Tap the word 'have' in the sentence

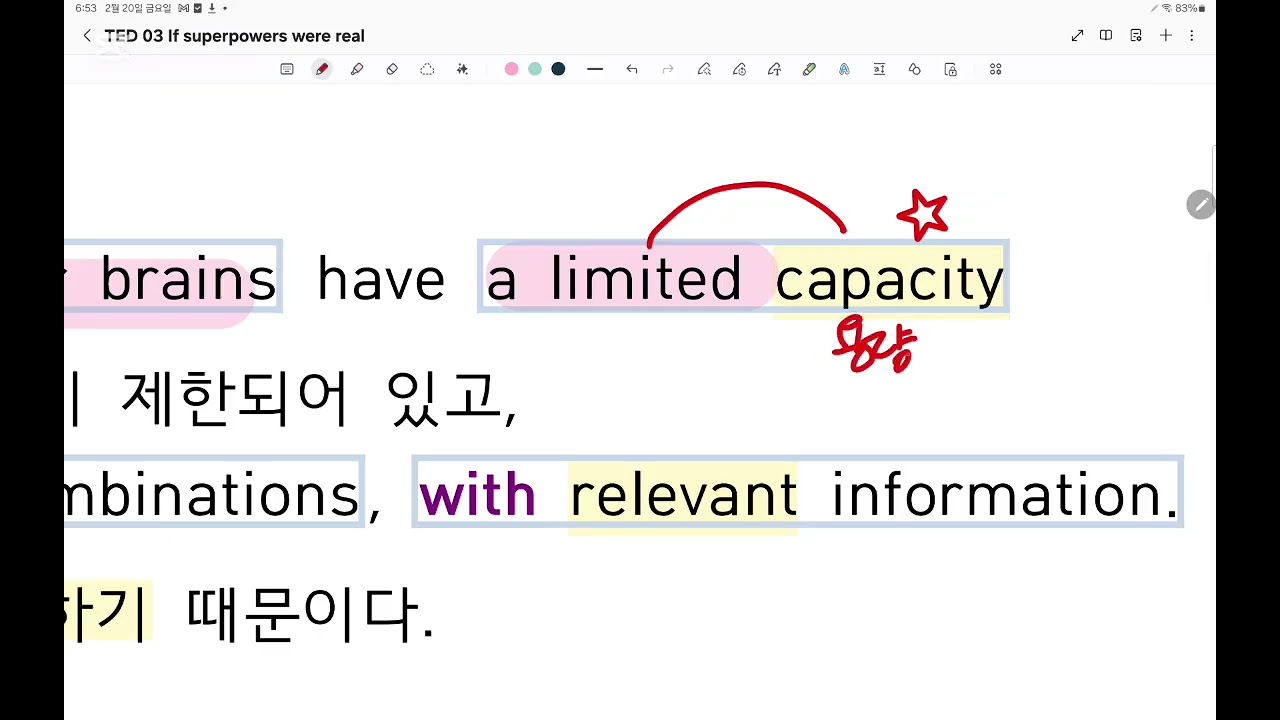381,279
